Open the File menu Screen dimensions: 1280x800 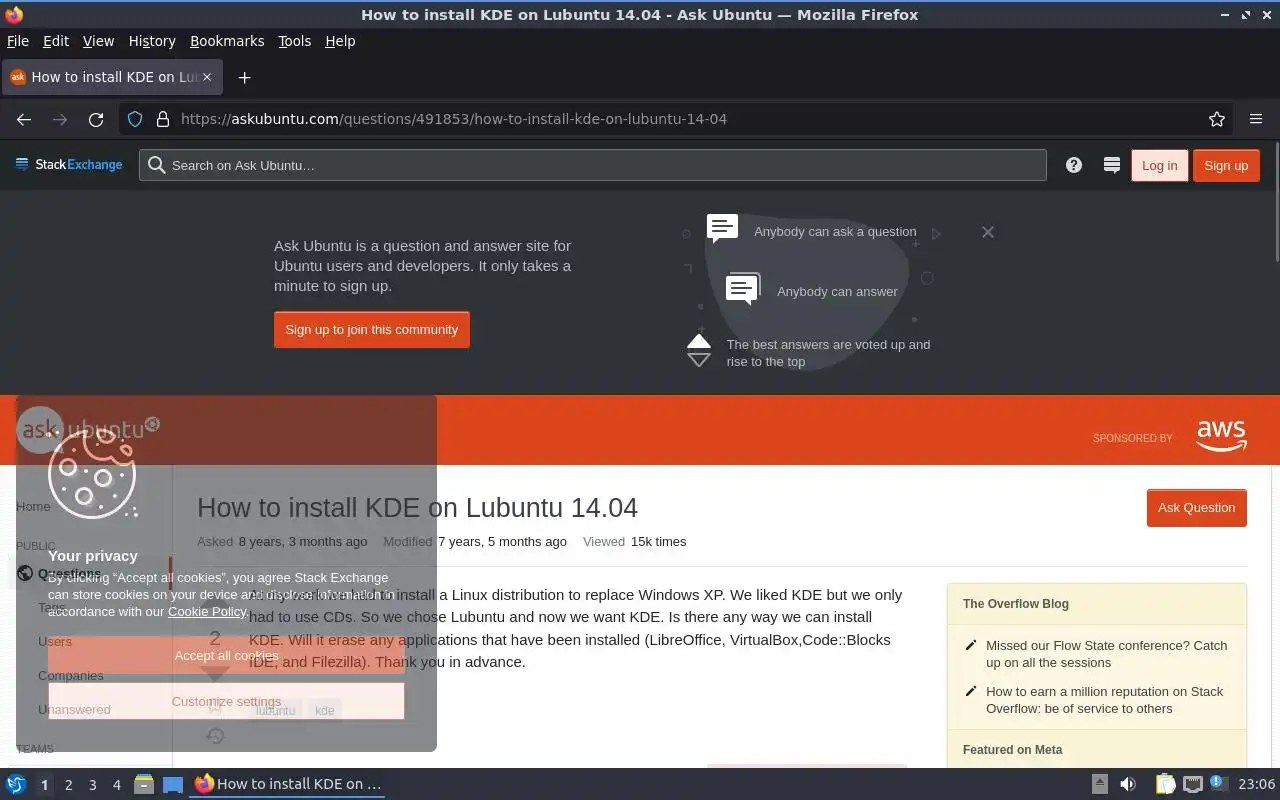pyautogui.click(x=18, y=41)
